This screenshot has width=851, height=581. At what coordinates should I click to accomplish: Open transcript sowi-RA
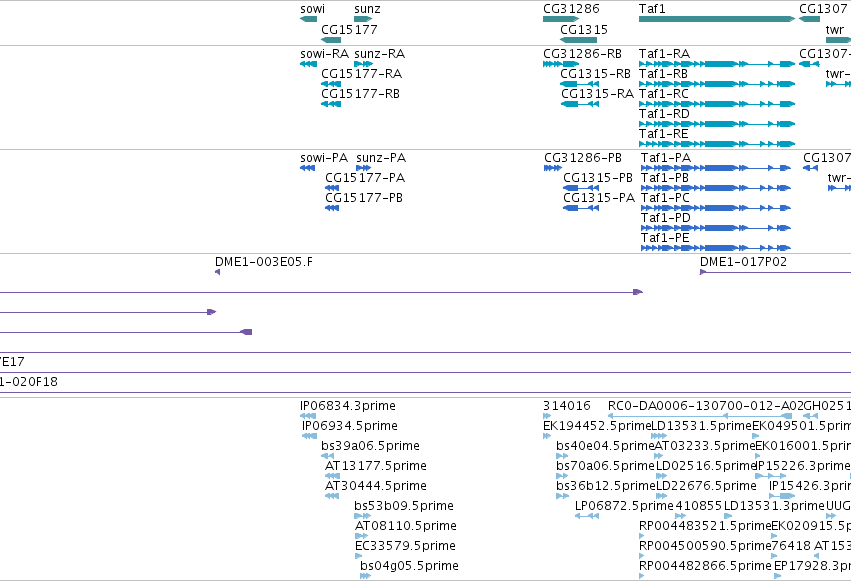click(308, 64)
